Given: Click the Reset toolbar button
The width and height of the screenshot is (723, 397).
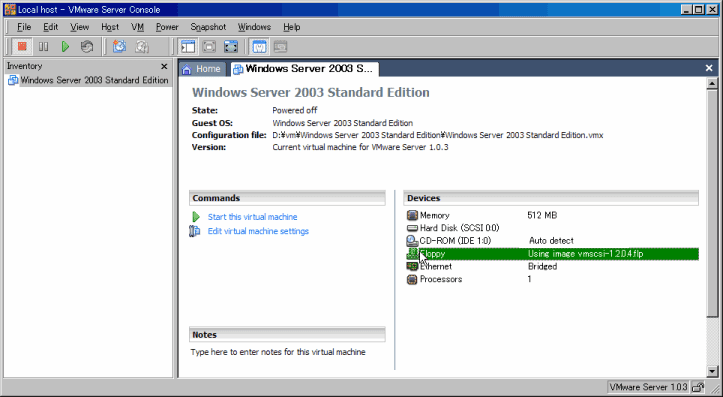Looking at the screenshot, I should point(87,46).
